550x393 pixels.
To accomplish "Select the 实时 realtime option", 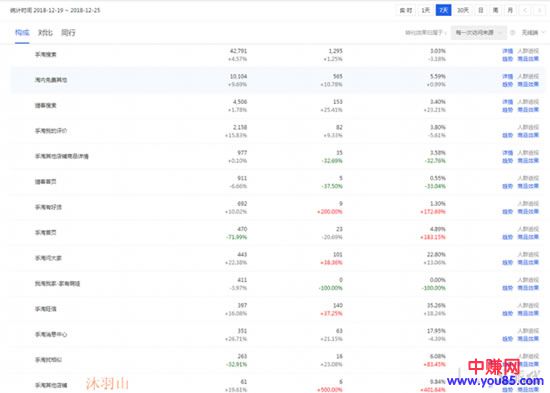I will pyautogui.click(x=406, y=11).
